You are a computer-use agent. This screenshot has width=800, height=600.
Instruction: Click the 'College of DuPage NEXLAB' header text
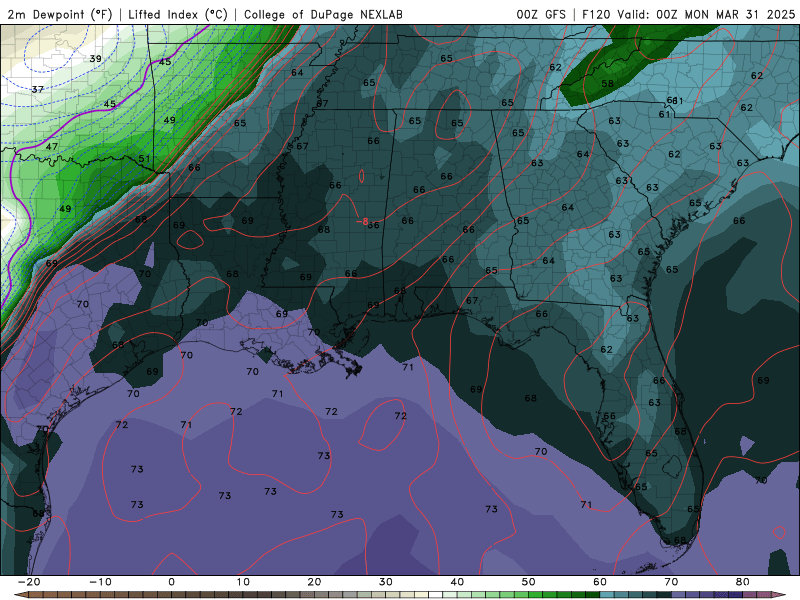click(323, 14)
